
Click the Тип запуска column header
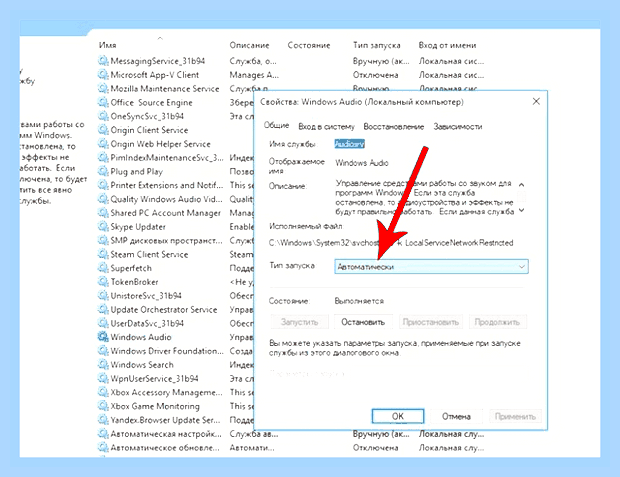pos(376,45)
